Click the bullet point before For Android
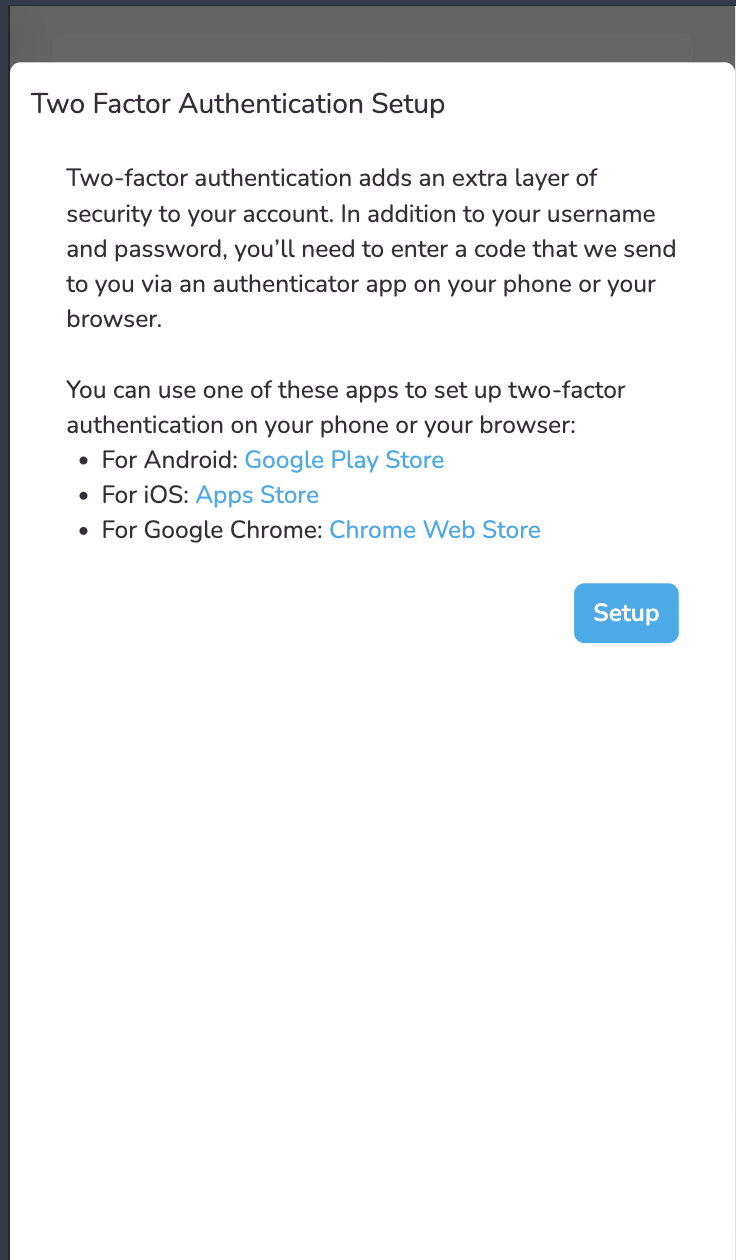Image resolution: width=736 pixels, height=1260 pixels. tap(85, 461)
